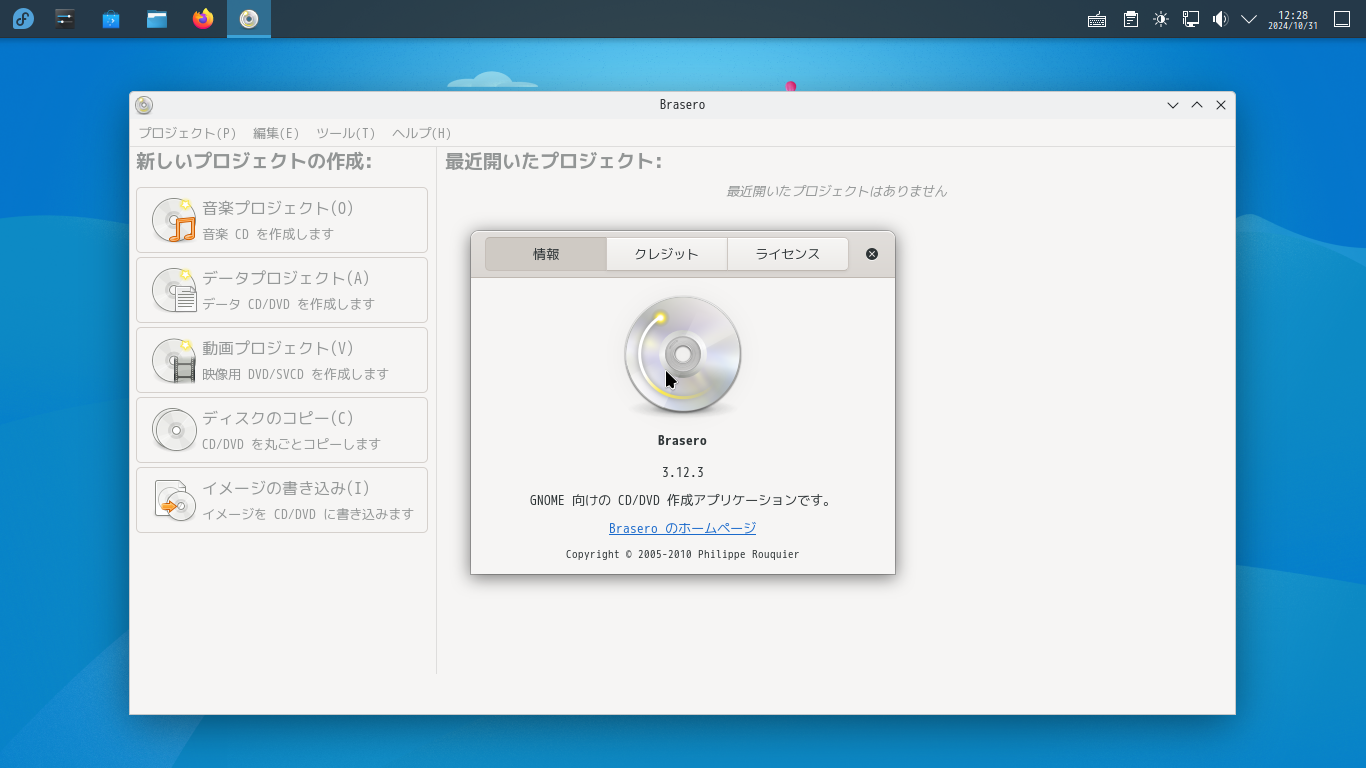Switch to the クレジット tab

[x=667, y=254]
